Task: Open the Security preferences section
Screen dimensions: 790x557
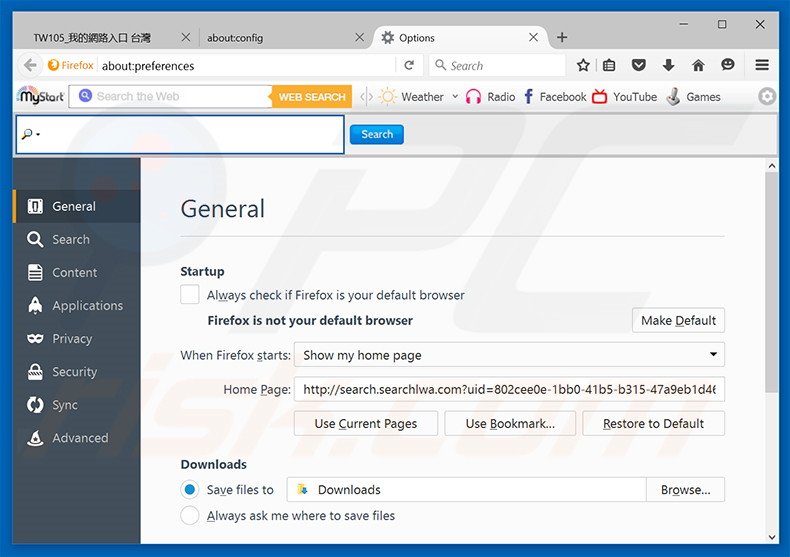Action: pos(77,372)
